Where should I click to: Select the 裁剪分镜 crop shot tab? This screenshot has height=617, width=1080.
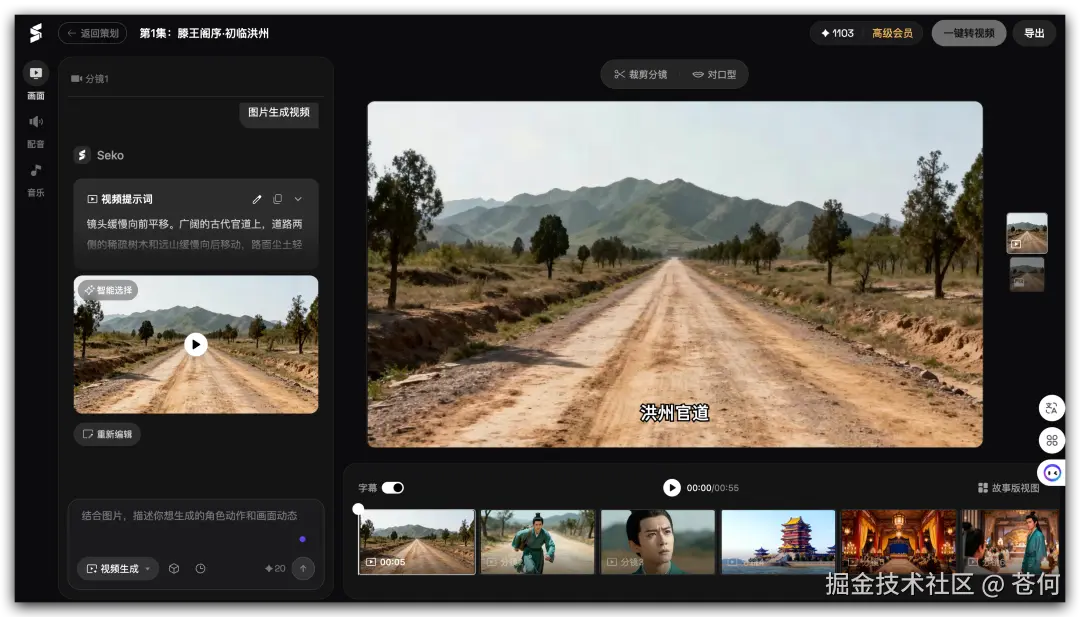641,74
